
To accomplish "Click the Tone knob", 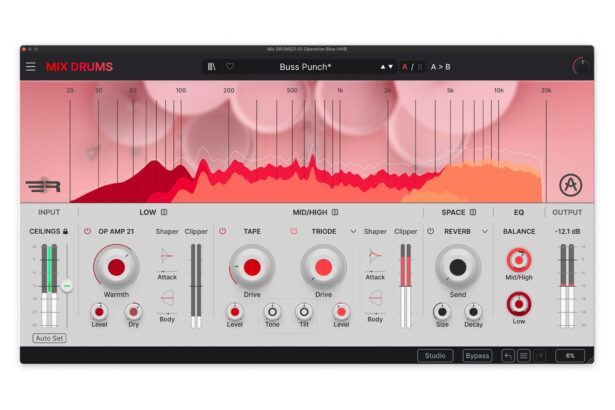I will tap(272, 312).
